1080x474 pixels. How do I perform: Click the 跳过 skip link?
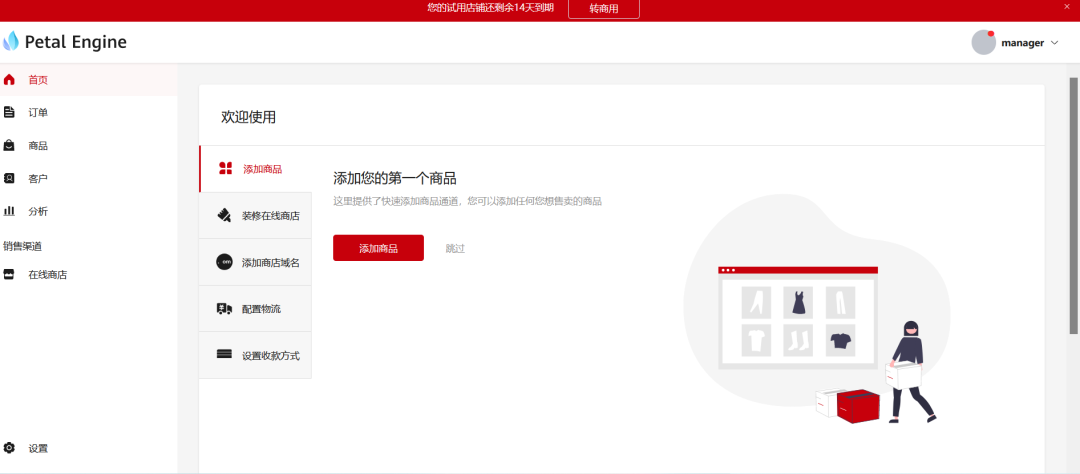(x=455, y=249)
